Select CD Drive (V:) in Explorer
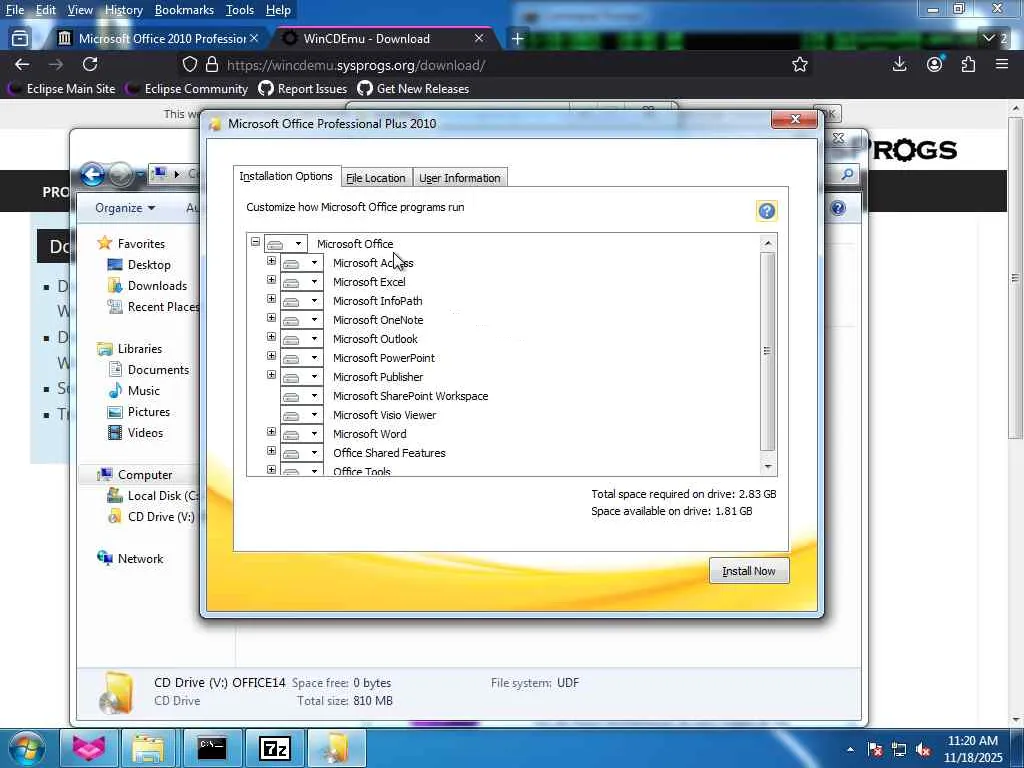Viewport: 1024px width, 768px height. point(152,517)
